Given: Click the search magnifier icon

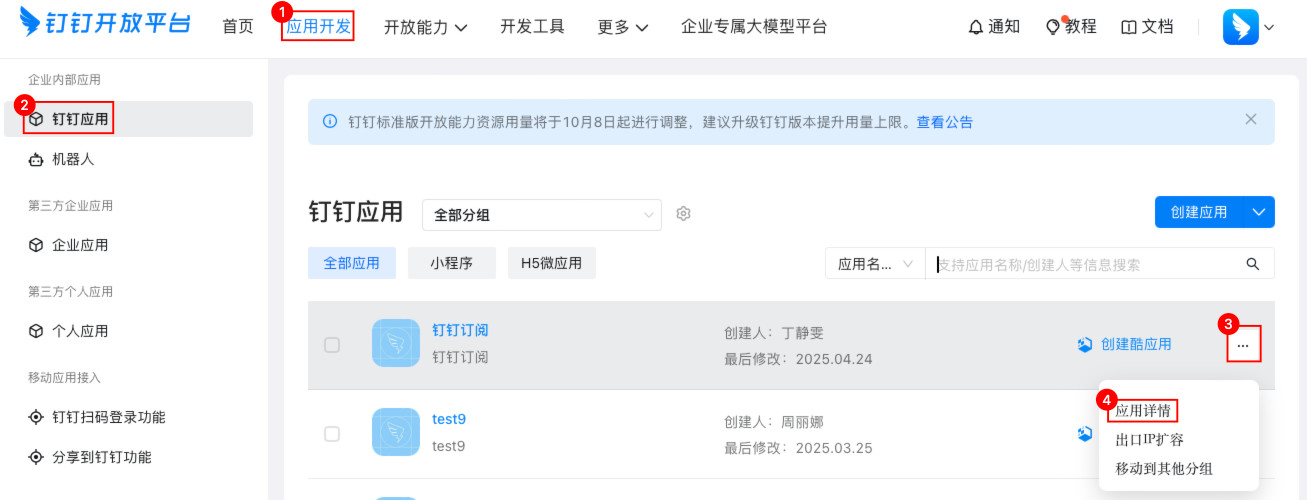Looking at the screenshot, I should (x=1252, y=264).
